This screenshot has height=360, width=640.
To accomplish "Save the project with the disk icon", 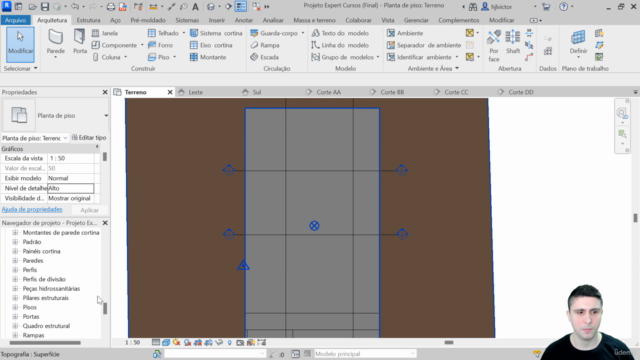I will pyautogui.click(x=45, y=7).
